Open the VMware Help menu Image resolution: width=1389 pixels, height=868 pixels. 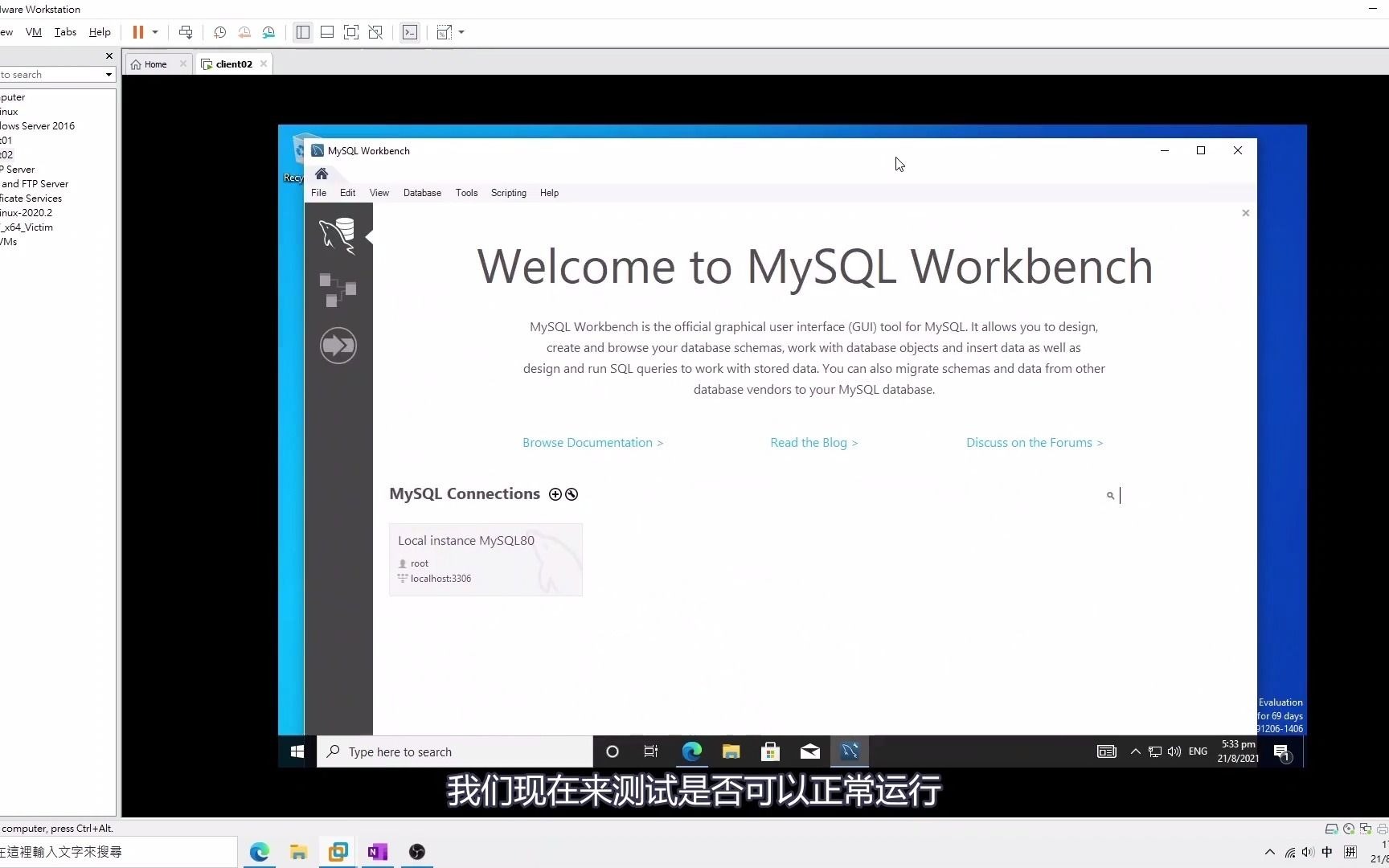(x=100, y=32)
